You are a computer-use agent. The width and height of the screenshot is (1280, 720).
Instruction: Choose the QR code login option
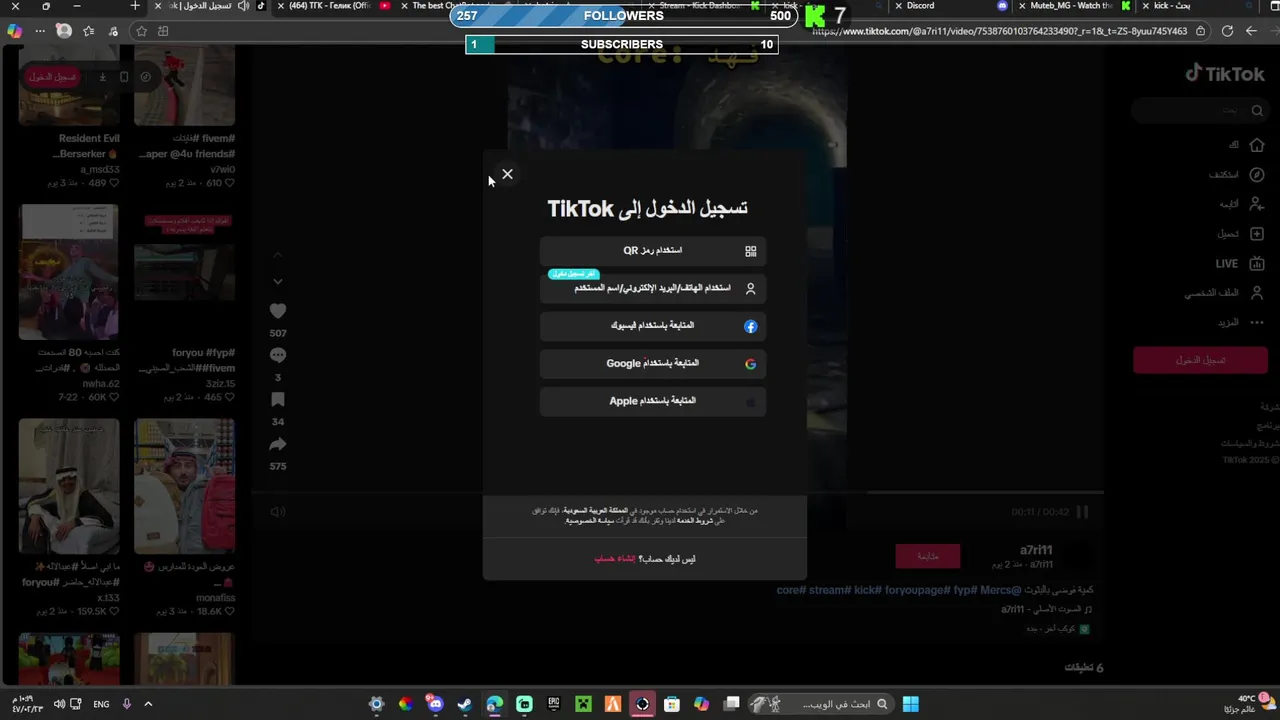pyautogui.click(x=653, y=251)
